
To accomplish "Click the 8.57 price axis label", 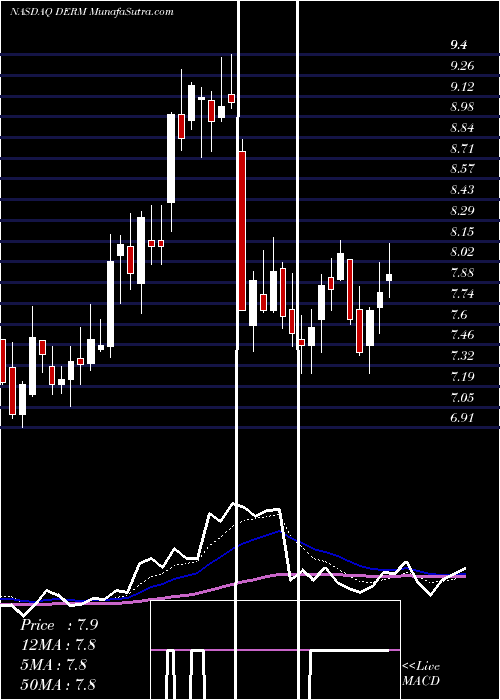I will click(462, 169).
